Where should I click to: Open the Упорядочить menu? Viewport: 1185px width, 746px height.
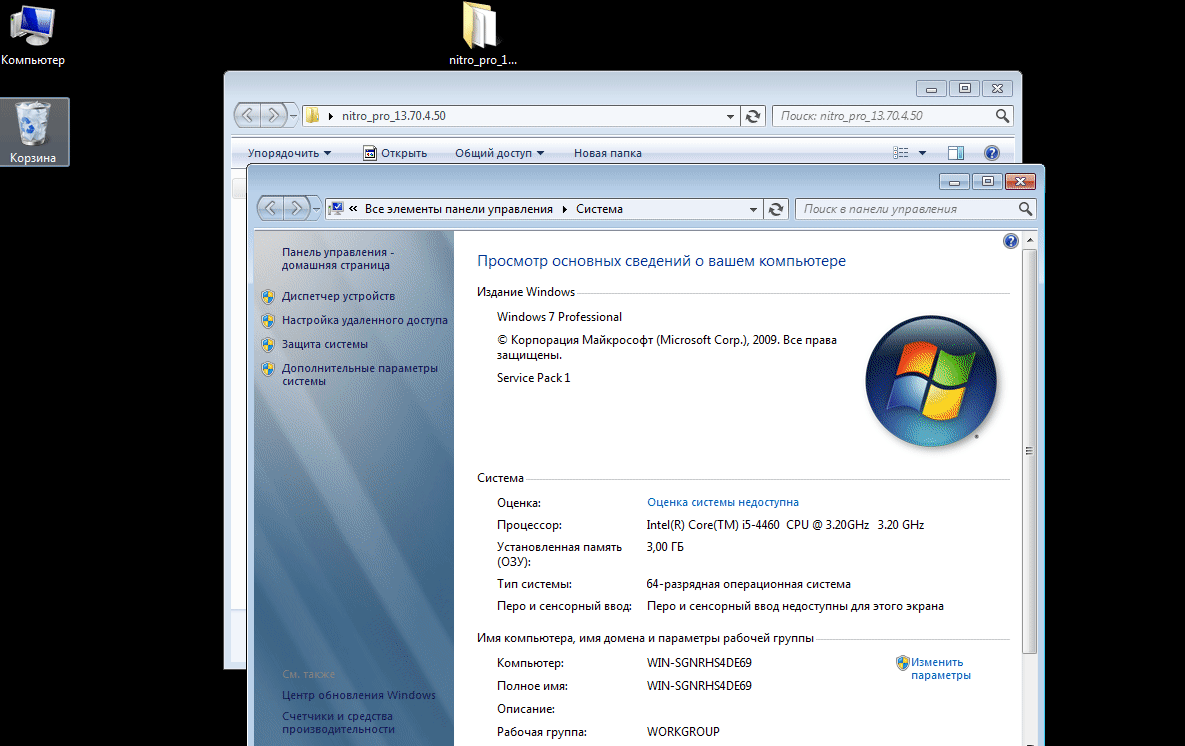coord(289,153)
